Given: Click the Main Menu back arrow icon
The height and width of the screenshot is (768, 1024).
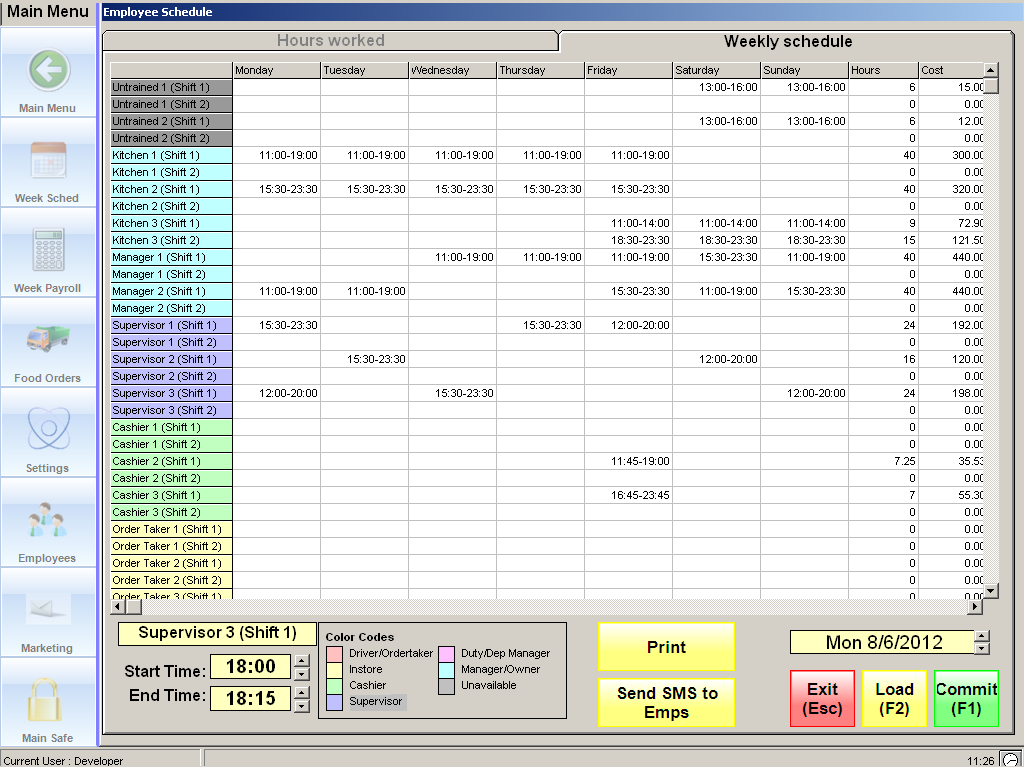Looking at the screenshot, I should [x=47, y=70].
